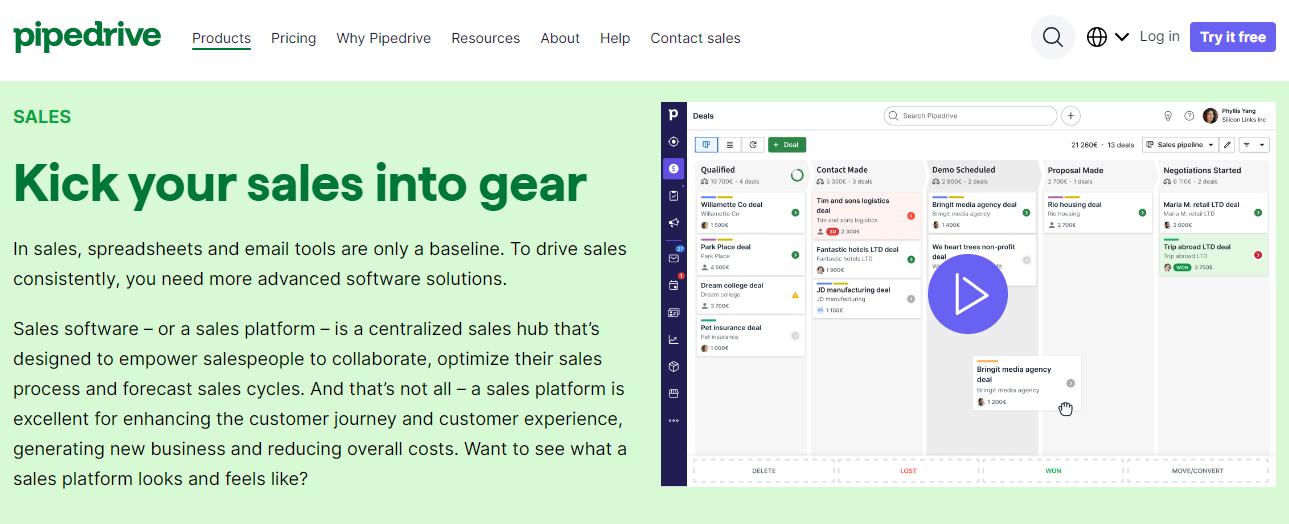
Task: Open the Why Pipedrive menu
Action: pos(384,38)
